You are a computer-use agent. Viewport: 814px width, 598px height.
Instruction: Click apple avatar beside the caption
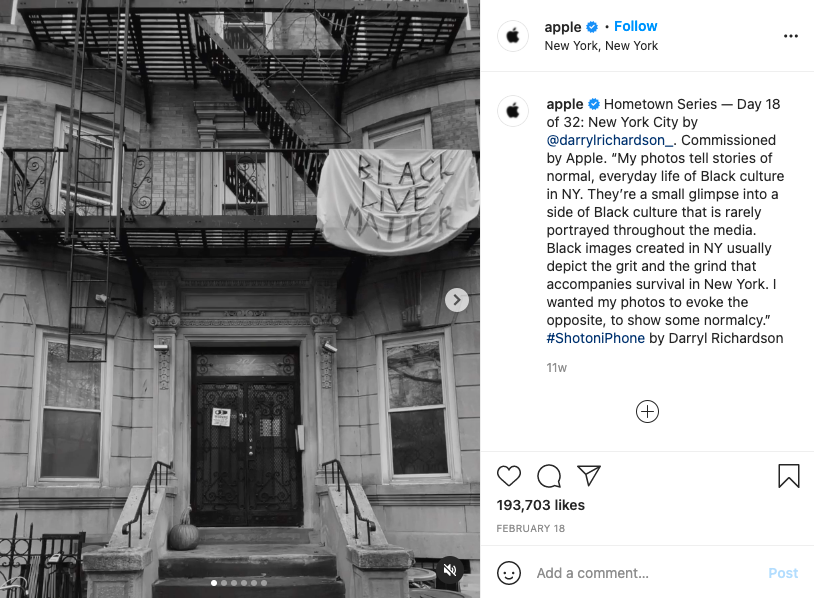click(513, 111)
